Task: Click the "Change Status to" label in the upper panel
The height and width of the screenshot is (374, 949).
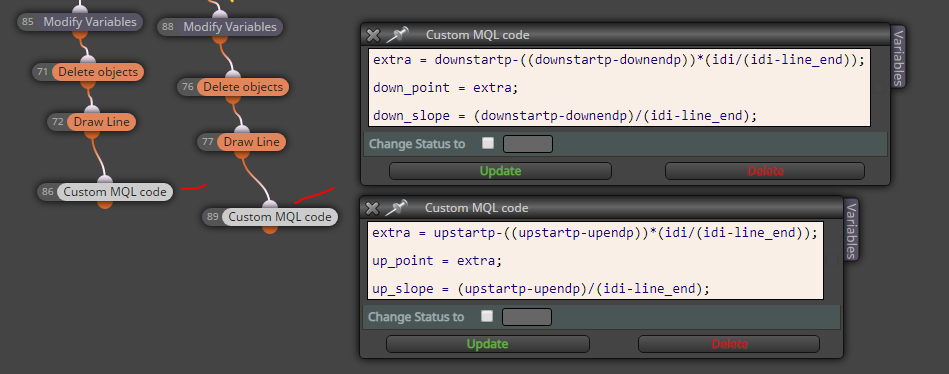Action: (417, 144)
